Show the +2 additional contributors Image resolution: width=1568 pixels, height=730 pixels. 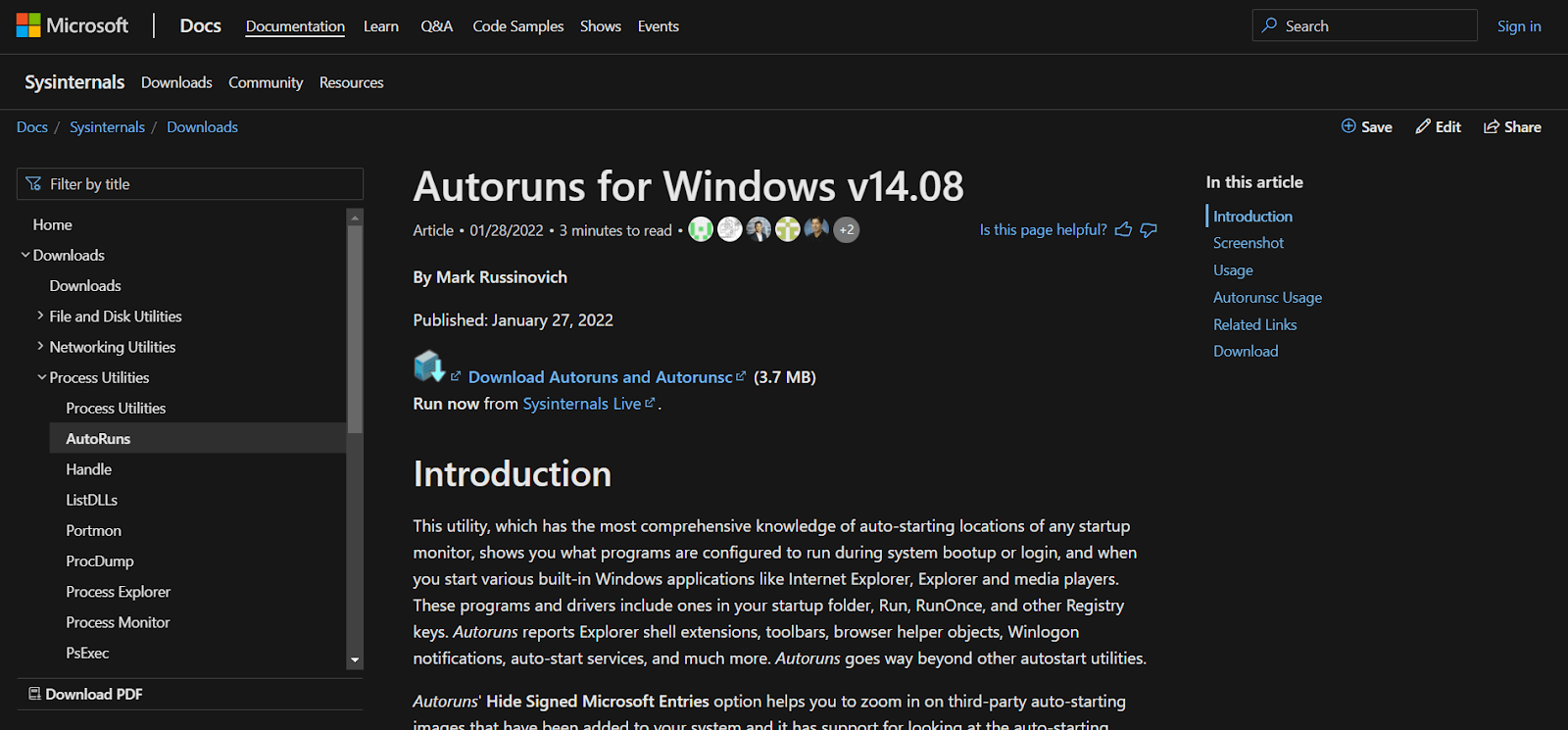(846, 229)
